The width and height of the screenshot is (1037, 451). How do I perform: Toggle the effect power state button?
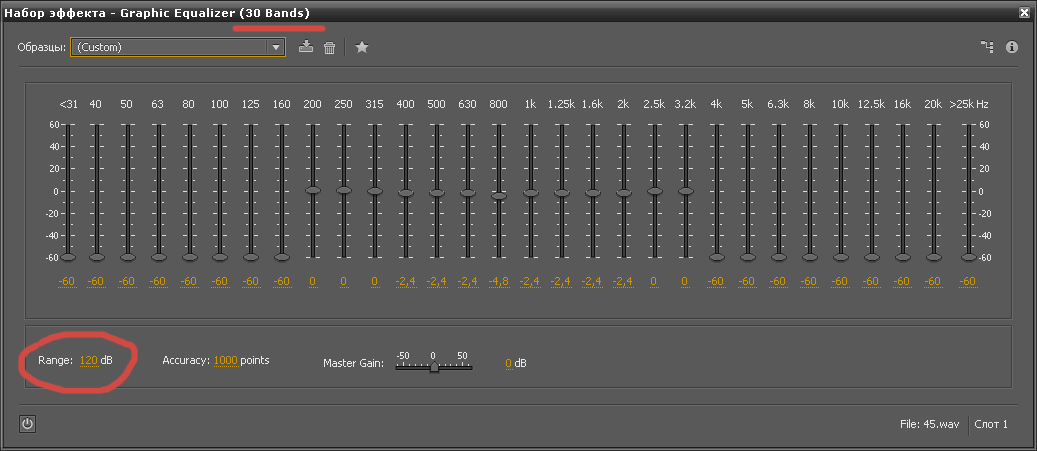click(28, 424)
